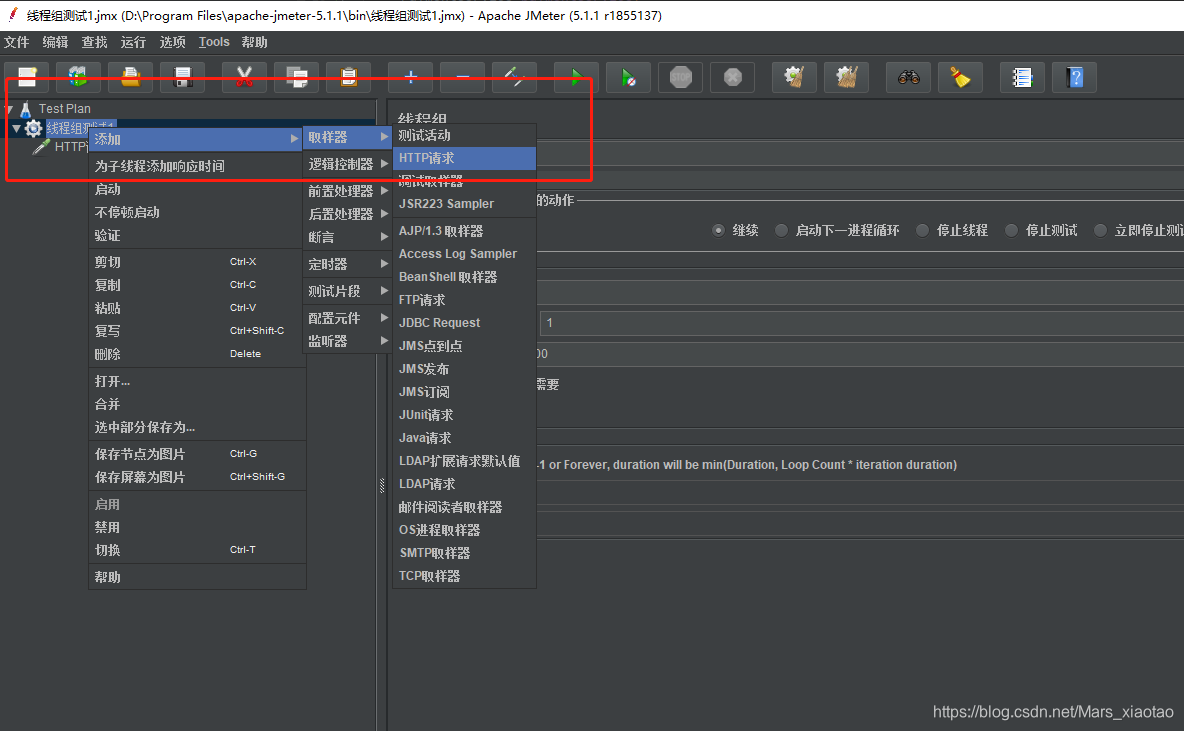Screen dimensions: 1184x731
Task: Open the 选项 menu
Action: coord(172,42)
